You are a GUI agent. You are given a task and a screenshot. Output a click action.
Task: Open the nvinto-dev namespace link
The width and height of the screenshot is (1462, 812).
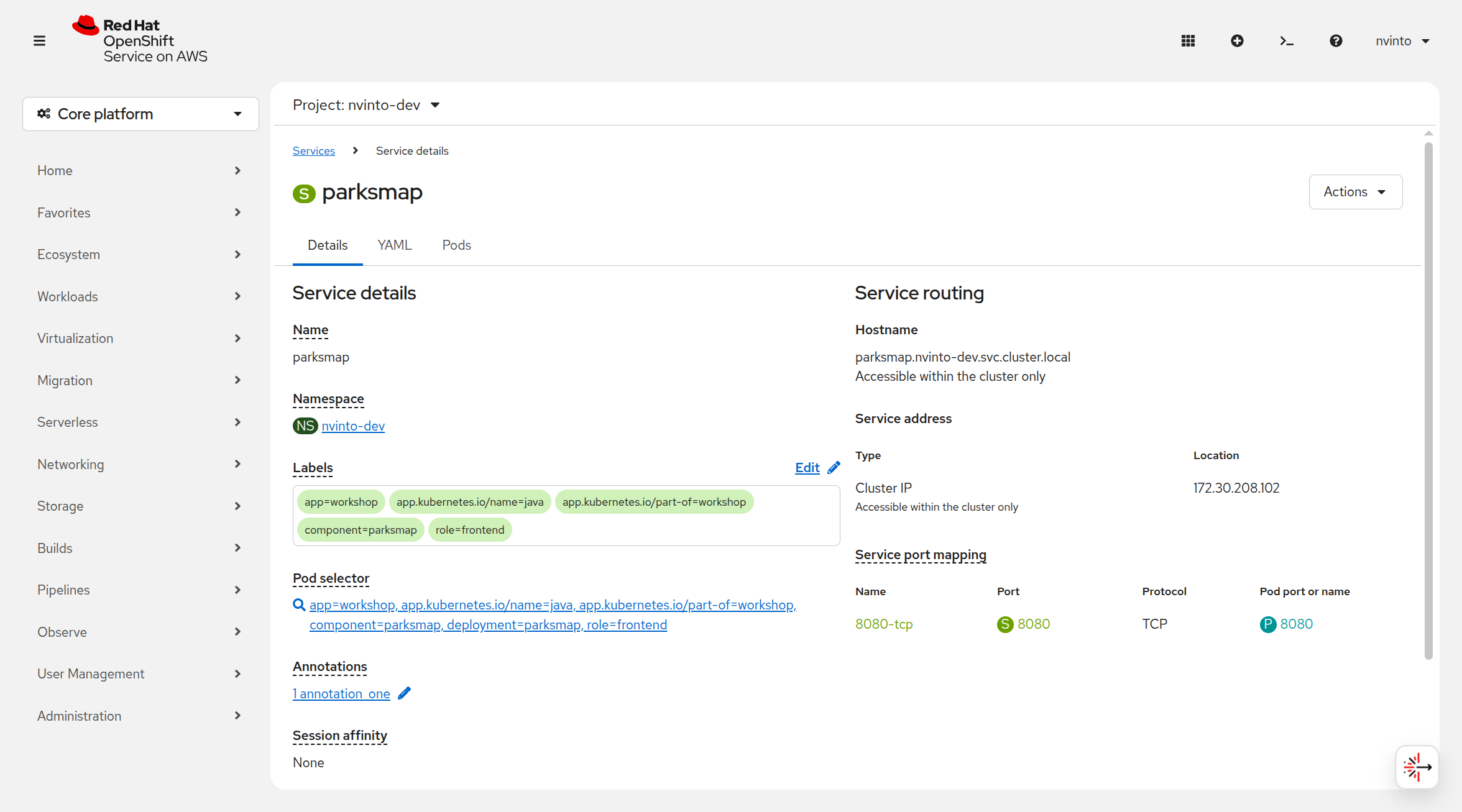click(x=353, y=426)
